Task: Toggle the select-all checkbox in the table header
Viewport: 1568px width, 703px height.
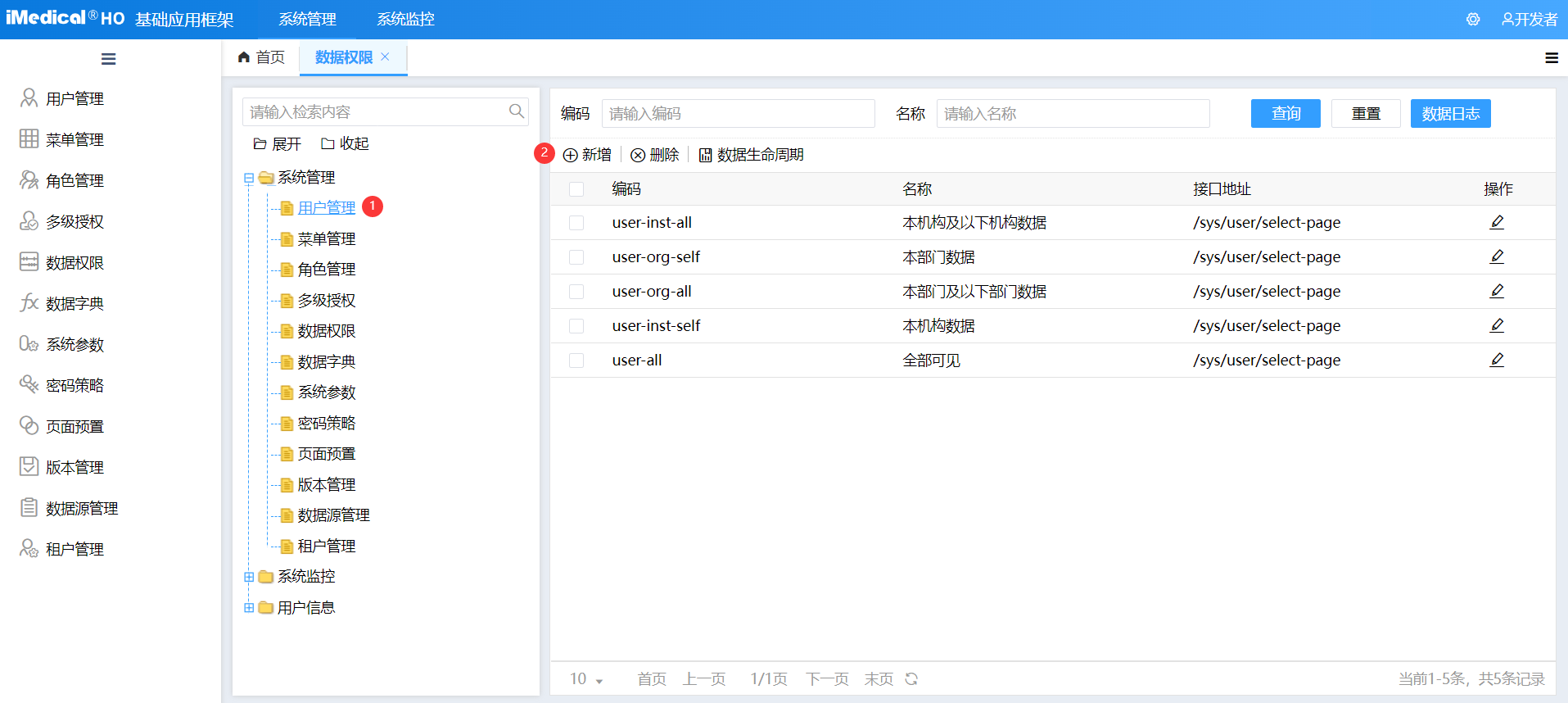Action: [x=576, y=189]
